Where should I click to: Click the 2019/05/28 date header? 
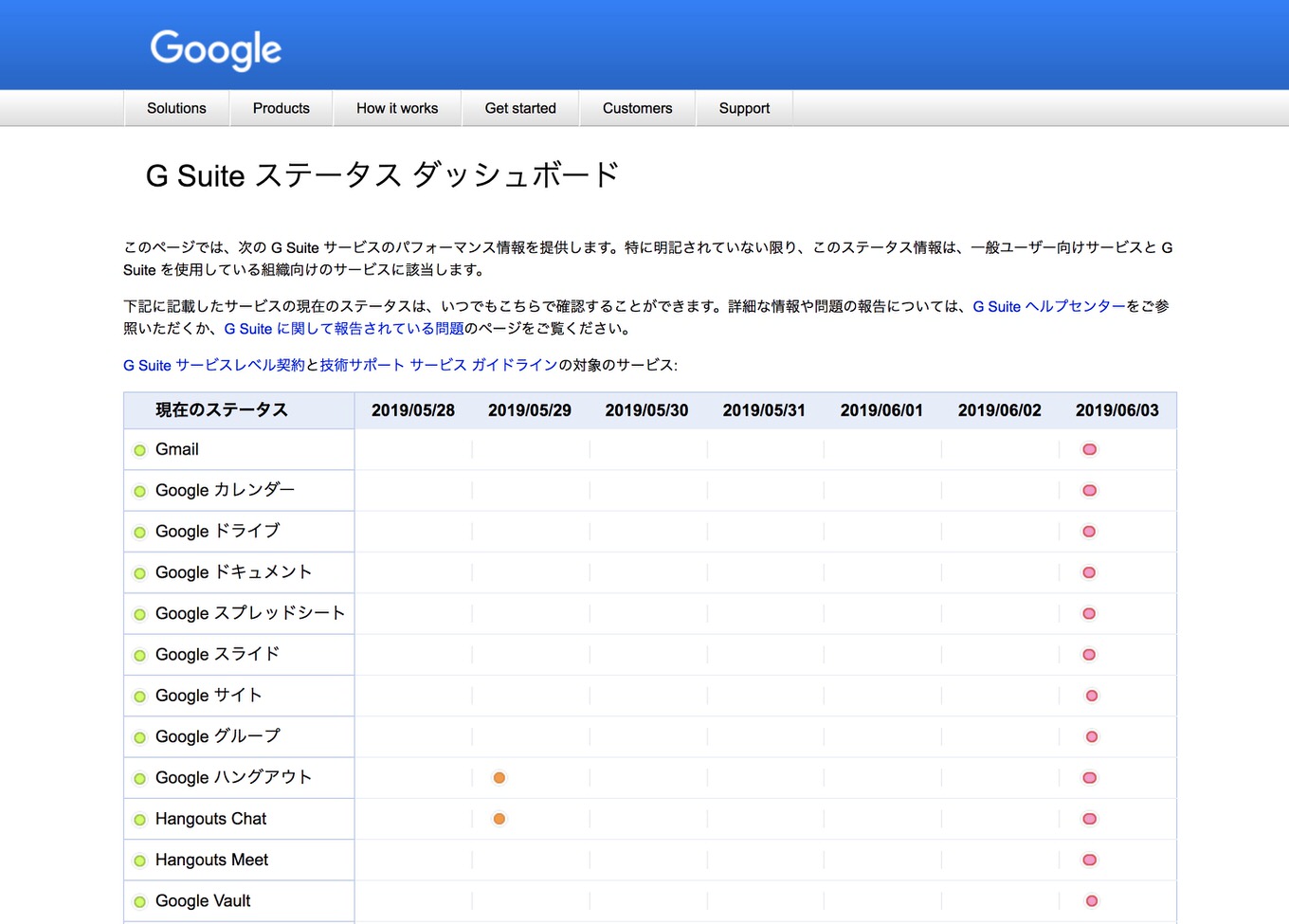click(413, 410)
